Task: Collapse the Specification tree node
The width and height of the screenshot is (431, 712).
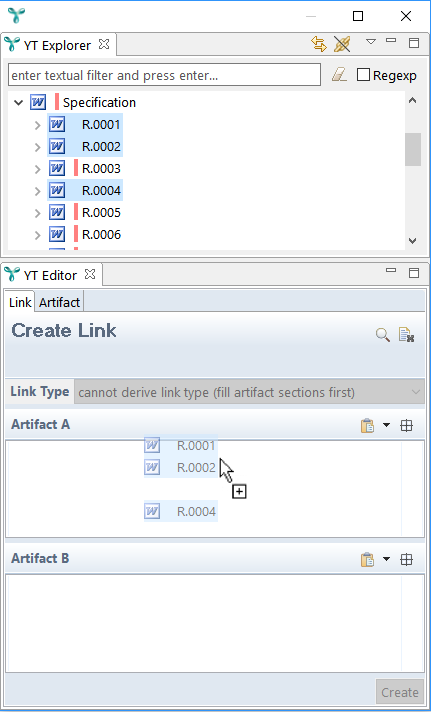Action: coord(19,103)
